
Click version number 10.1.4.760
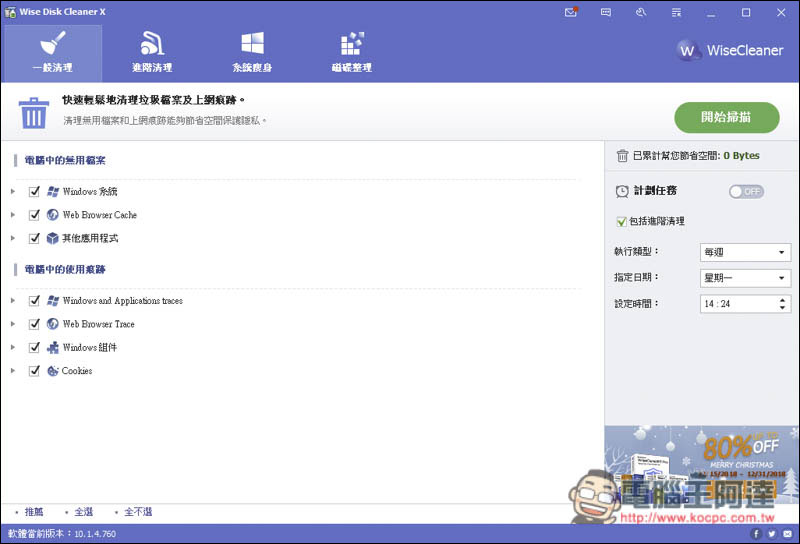pyautogui.click(x=95, y=534)
